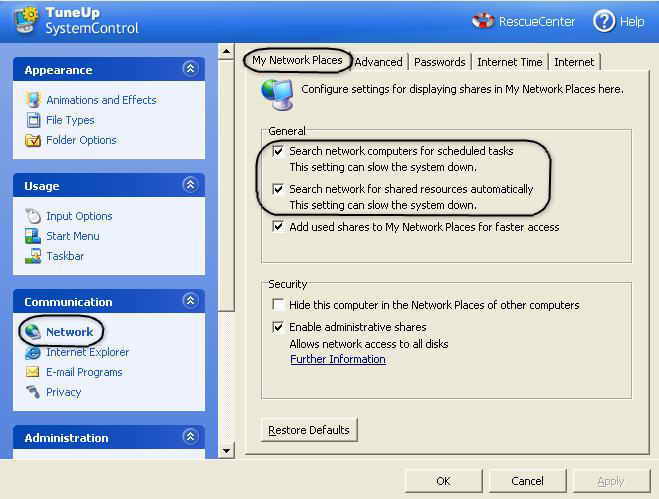Collapse the Appearance panel section
Viewport: 659px width, 499px height.
[190, 69]
